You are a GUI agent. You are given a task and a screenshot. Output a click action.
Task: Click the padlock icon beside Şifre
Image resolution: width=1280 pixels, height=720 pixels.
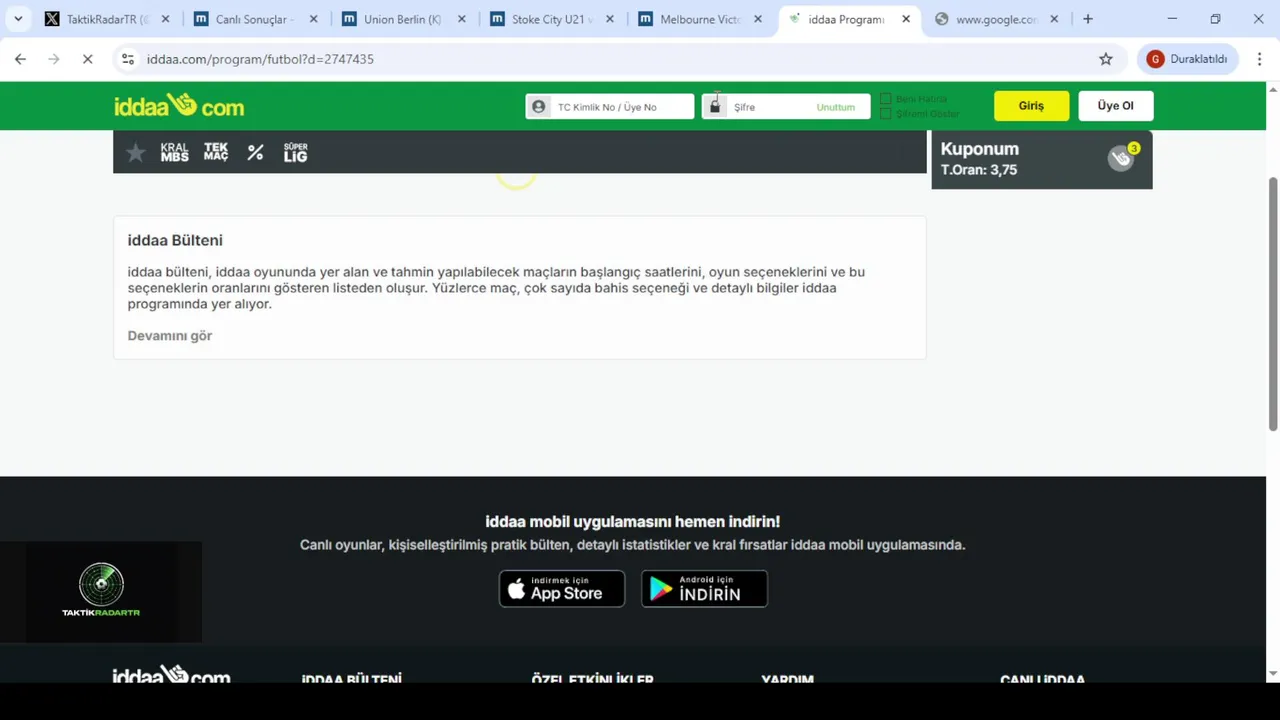[x=714, y=105]
